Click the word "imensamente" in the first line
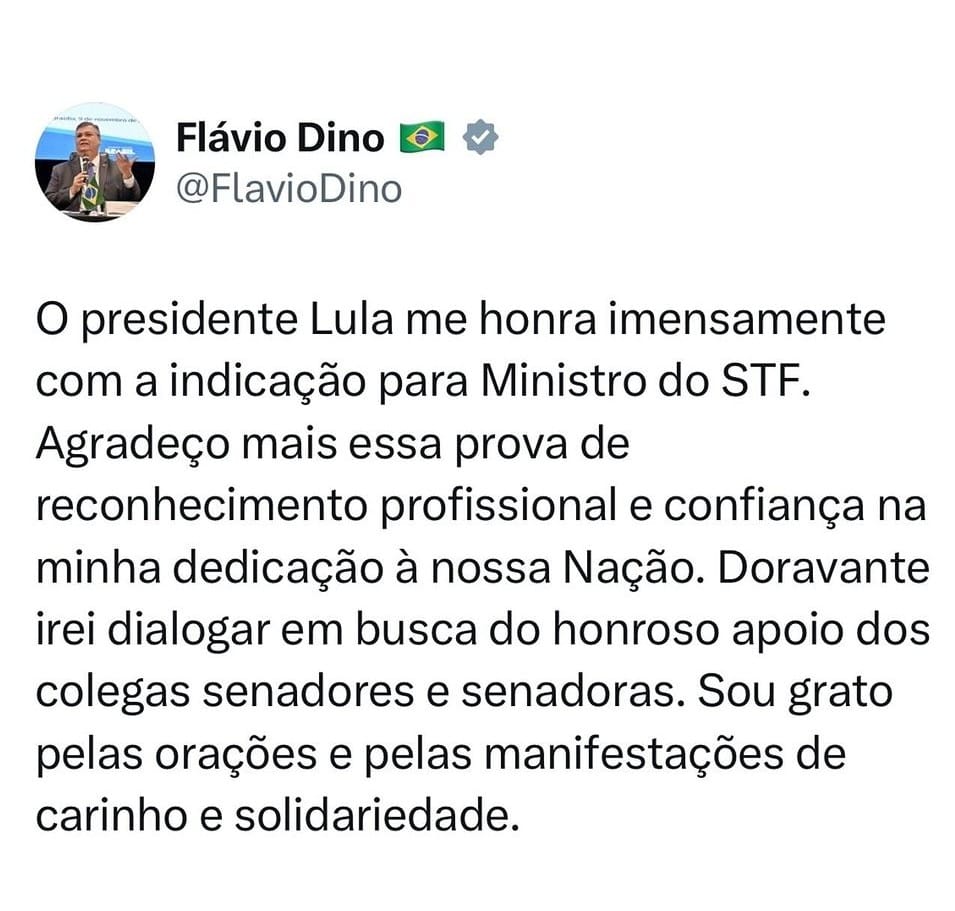 click(x=747, y=319)
